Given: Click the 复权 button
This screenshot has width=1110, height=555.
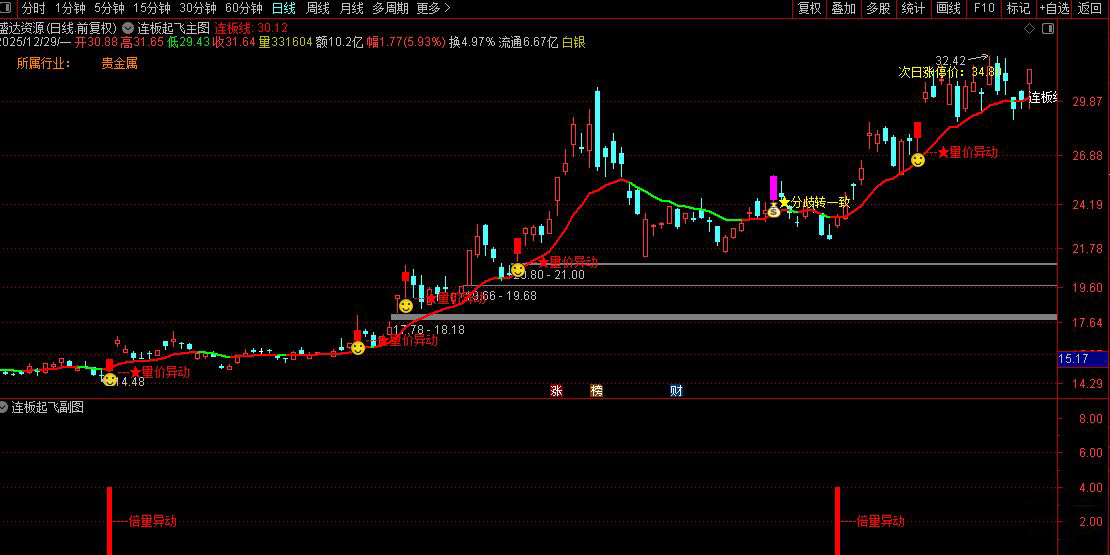Looking at the screenshot, I should click(x=810, y=8).
